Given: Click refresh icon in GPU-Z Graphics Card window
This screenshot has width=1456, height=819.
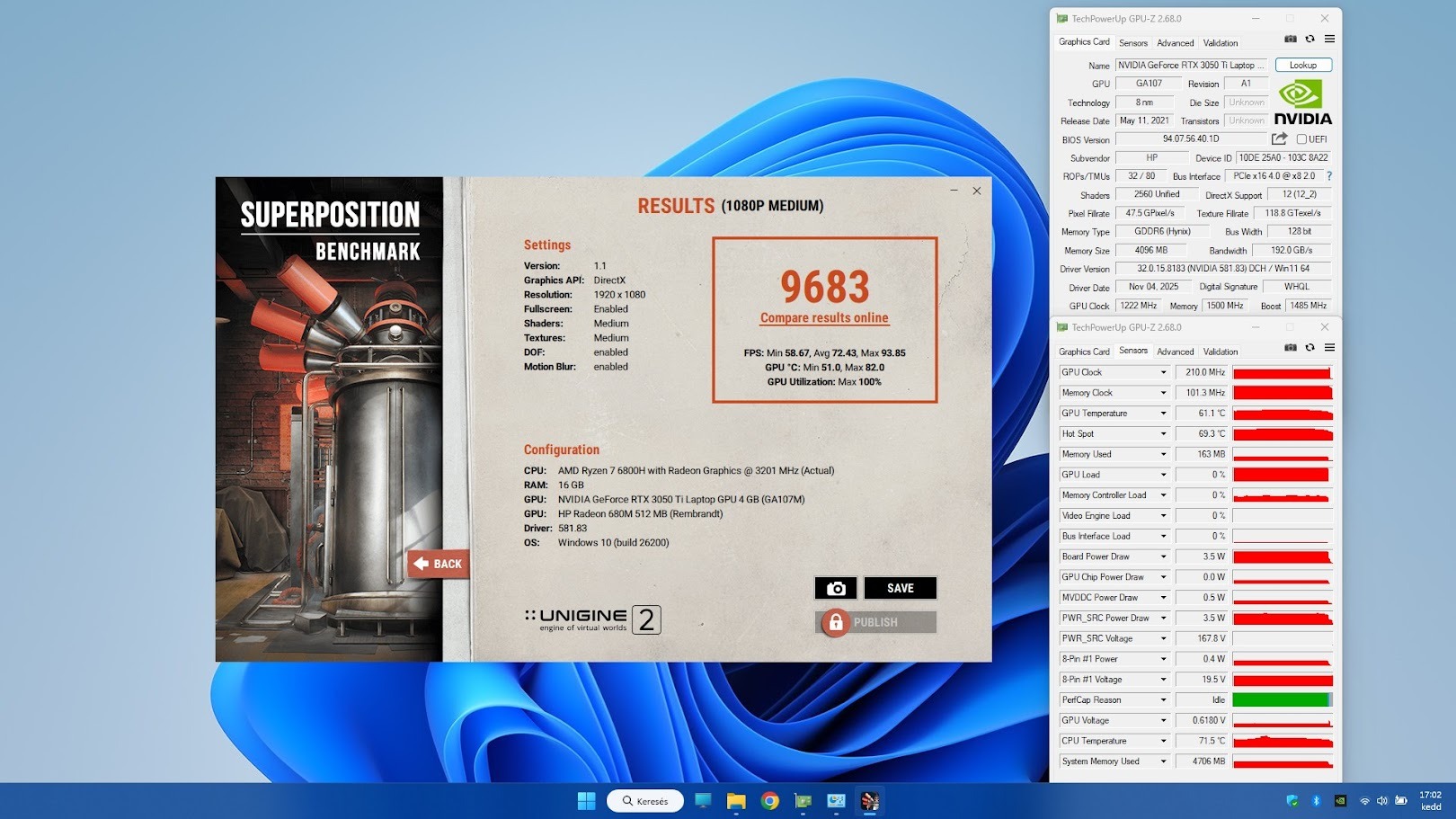Looking at the screenshot, I should pos(1310,39).
